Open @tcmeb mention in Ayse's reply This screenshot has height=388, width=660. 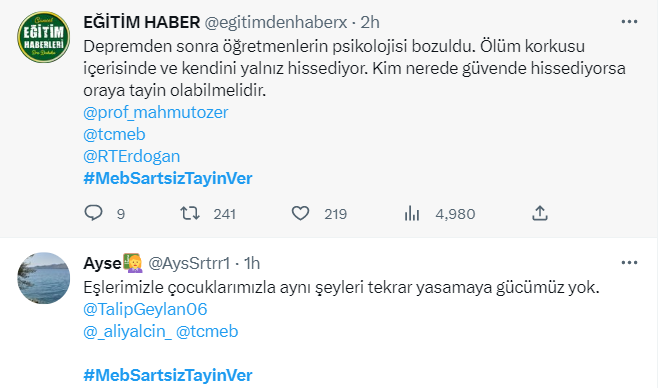point(207,331)
